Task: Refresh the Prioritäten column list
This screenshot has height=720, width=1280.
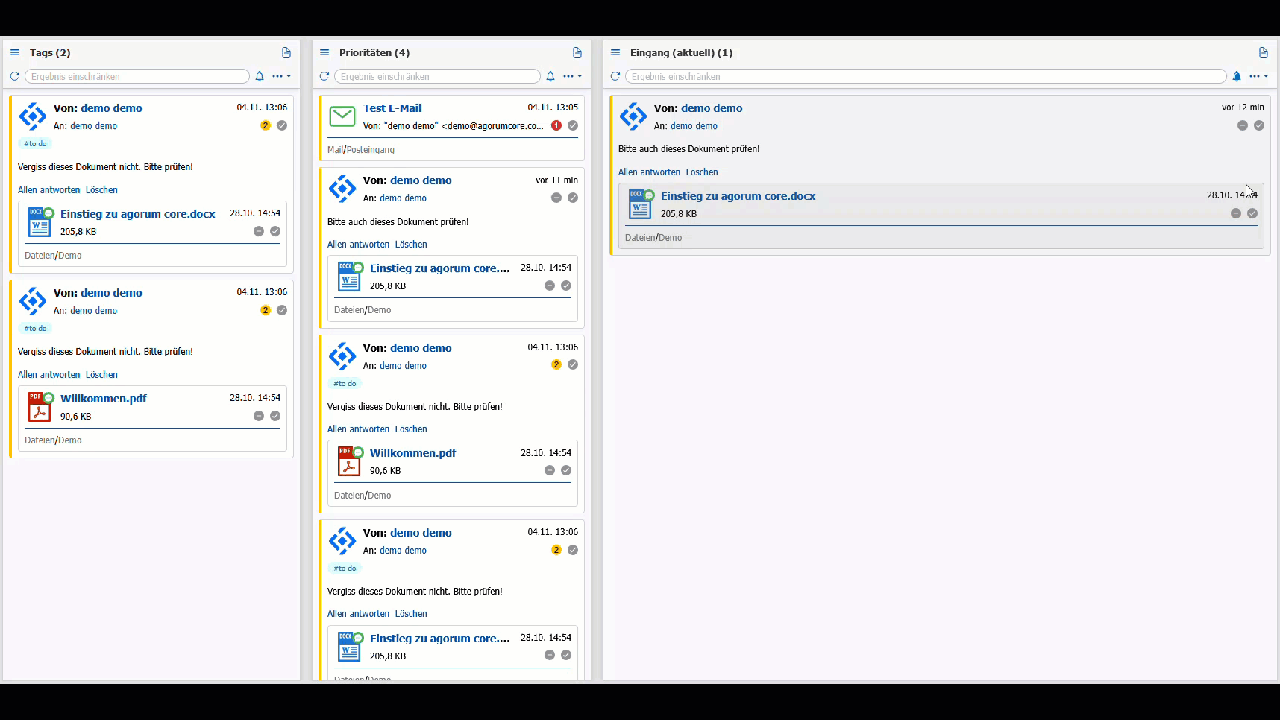Action: coord(324,76)
